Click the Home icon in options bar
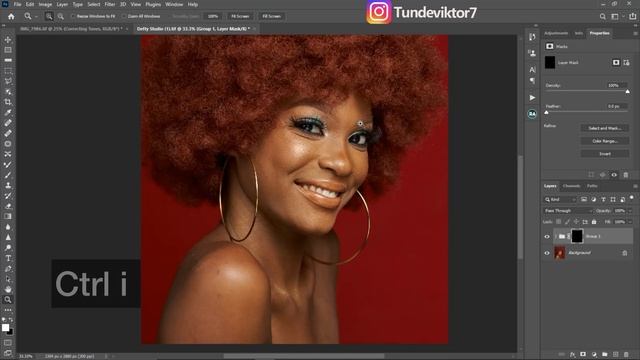640x360 pixels. pos(11,16)
